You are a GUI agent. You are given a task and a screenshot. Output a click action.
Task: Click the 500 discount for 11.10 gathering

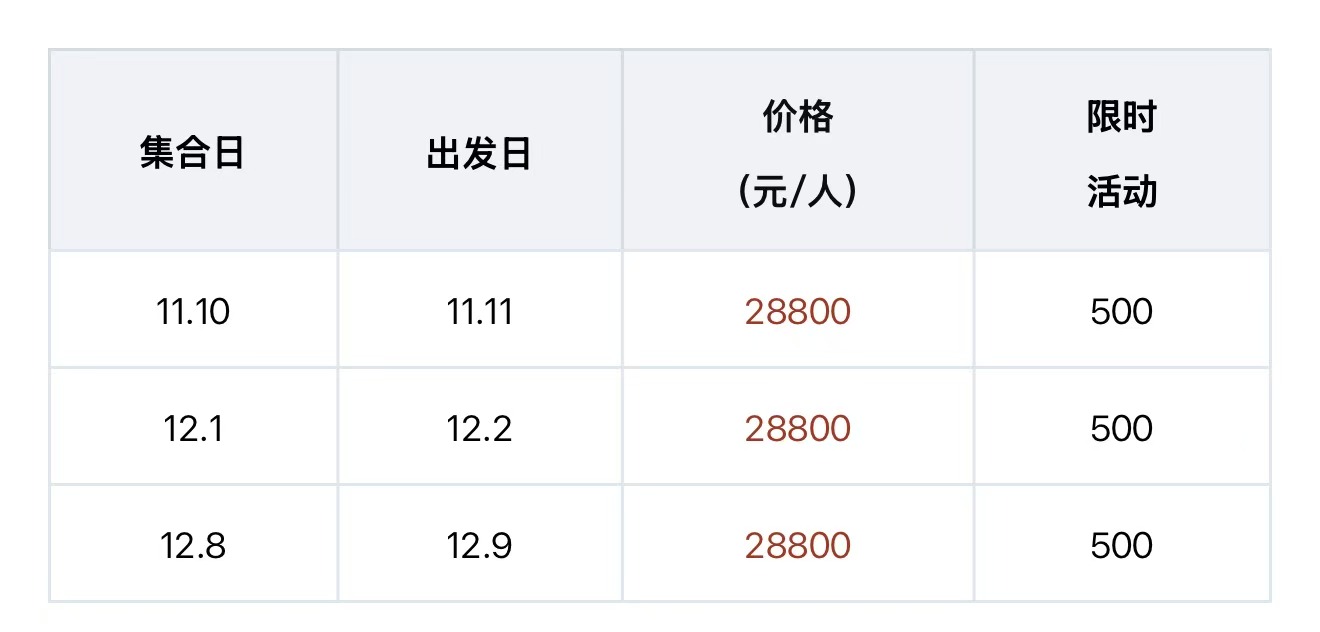pyautogui.click(x=1122, y=312)
